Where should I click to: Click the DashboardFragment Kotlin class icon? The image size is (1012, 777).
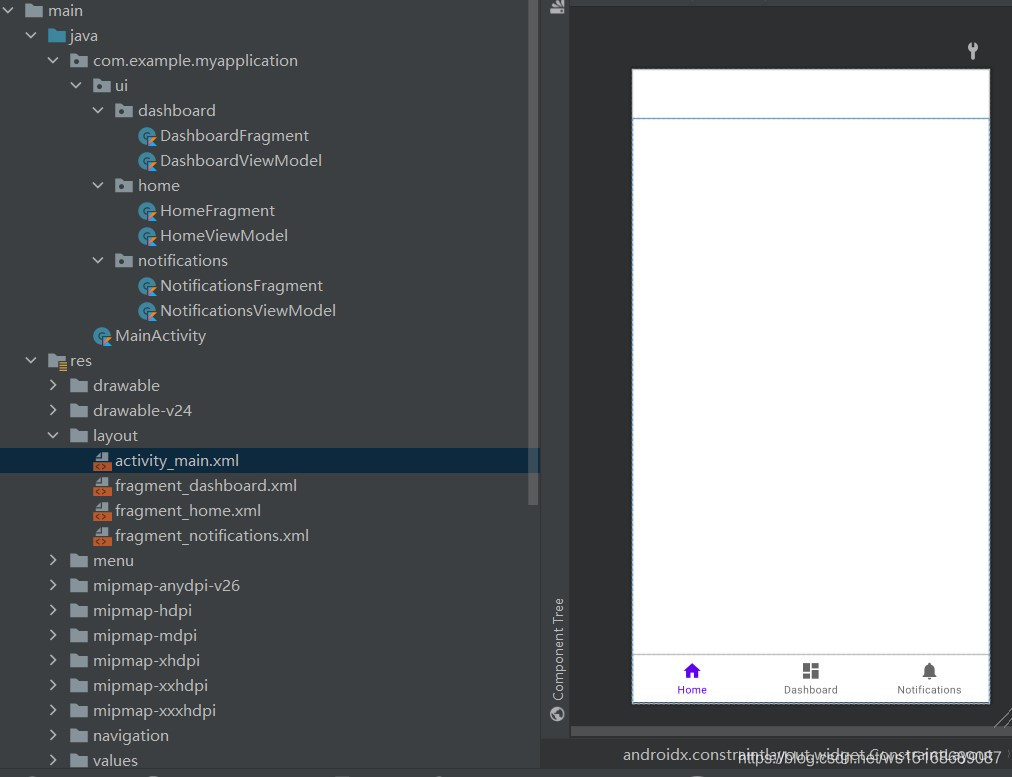147,136
